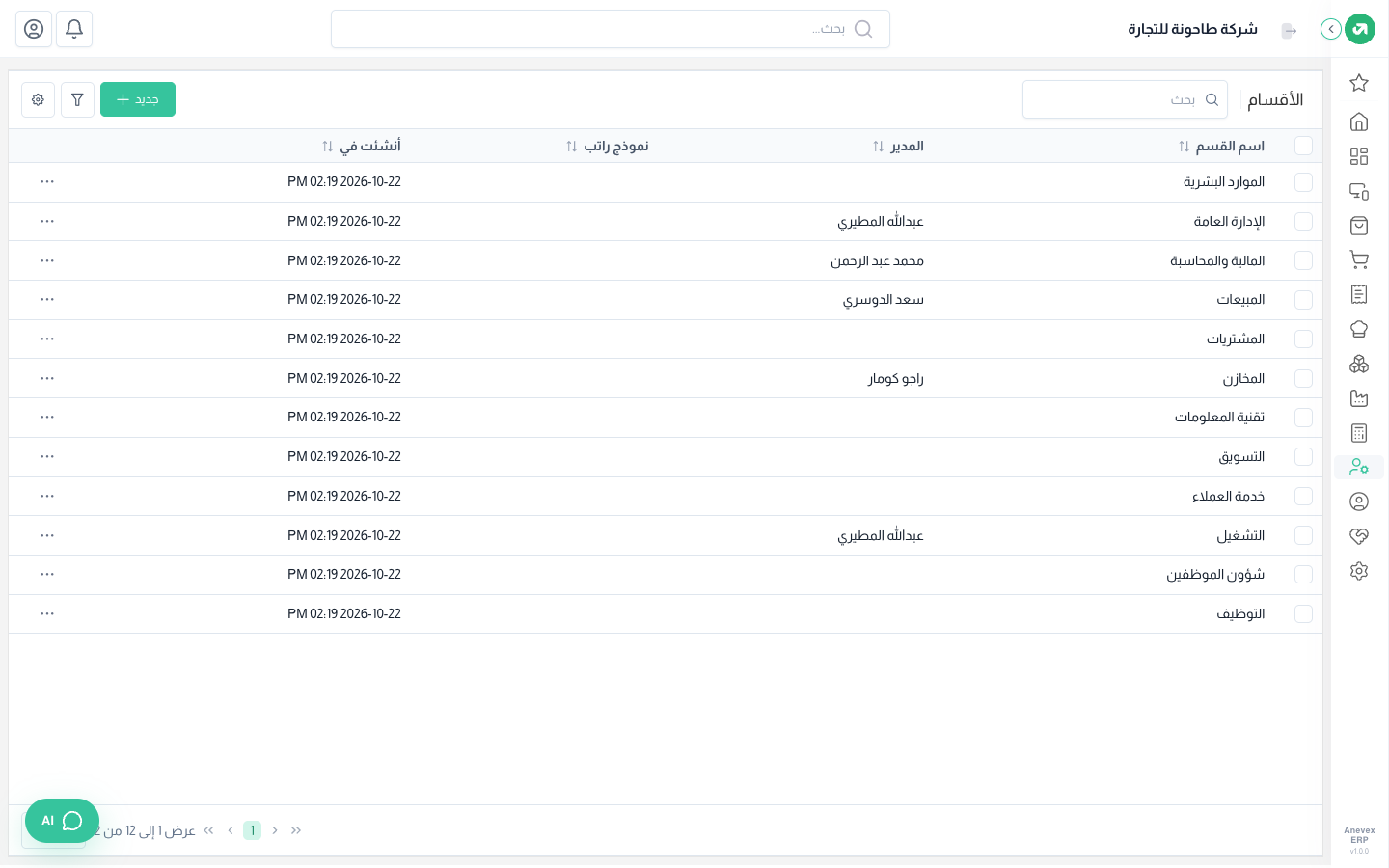Image resolution: width=1389 pixels, height=868 pixels.
Task: Open the HR users icon in sidebar
Action: tap(1359, 468)
